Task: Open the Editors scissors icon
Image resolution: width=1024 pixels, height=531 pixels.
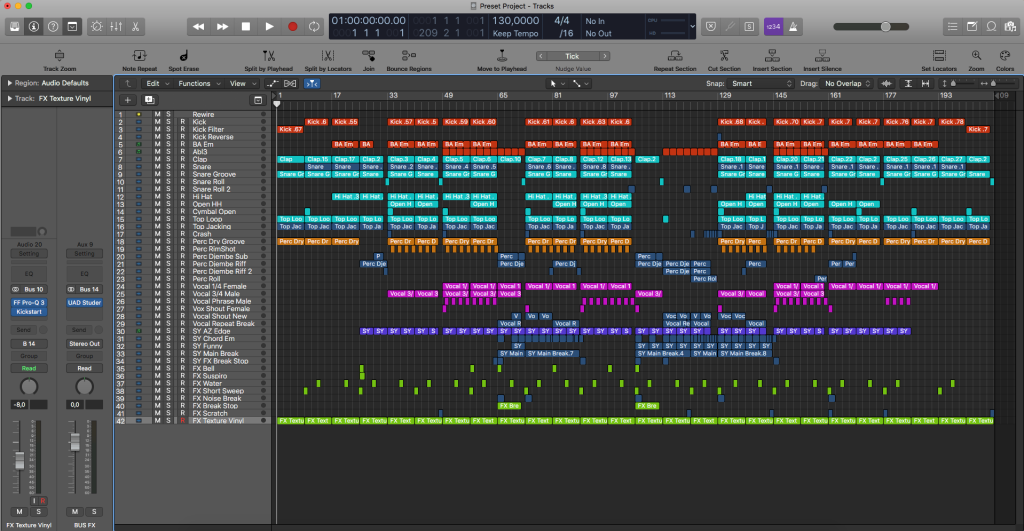Action: pyautogui.click(x=135, y=27)
